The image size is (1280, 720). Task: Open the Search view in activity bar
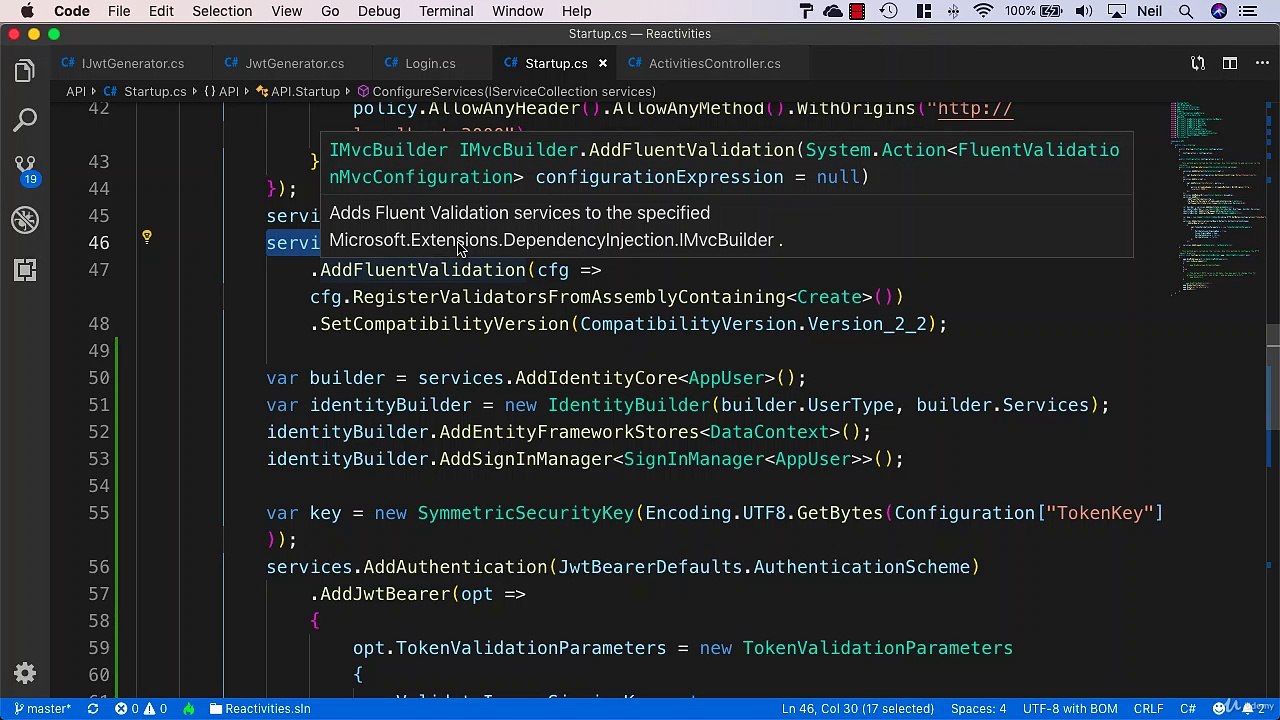[x=25, y=120]
